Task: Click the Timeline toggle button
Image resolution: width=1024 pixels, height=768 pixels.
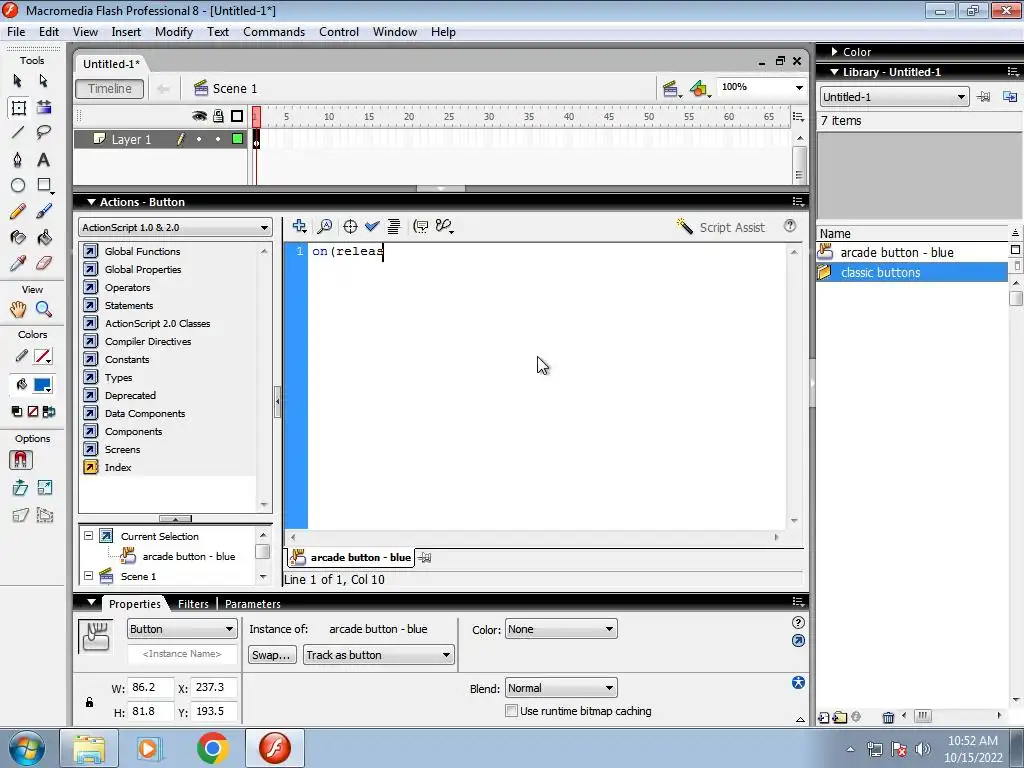Action: point(110,88)
